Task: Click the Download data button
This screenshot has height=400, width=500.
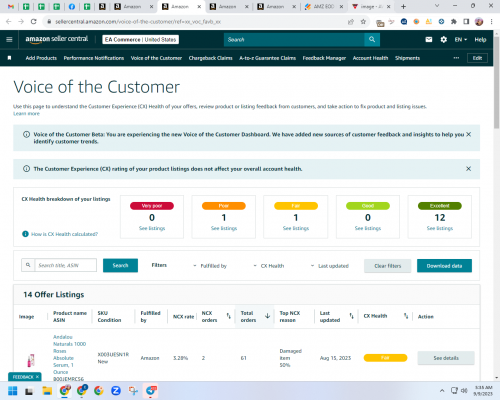Action: click(444, 266)
